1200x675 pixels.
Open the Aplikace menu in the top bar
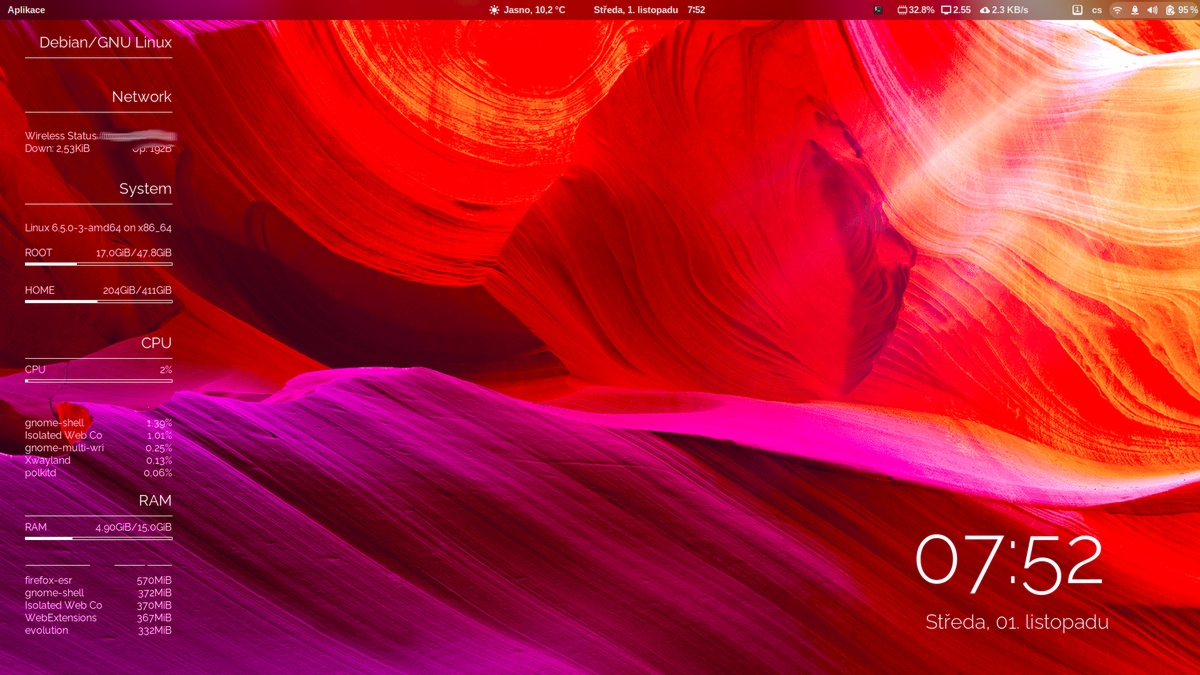click(26, 10)
